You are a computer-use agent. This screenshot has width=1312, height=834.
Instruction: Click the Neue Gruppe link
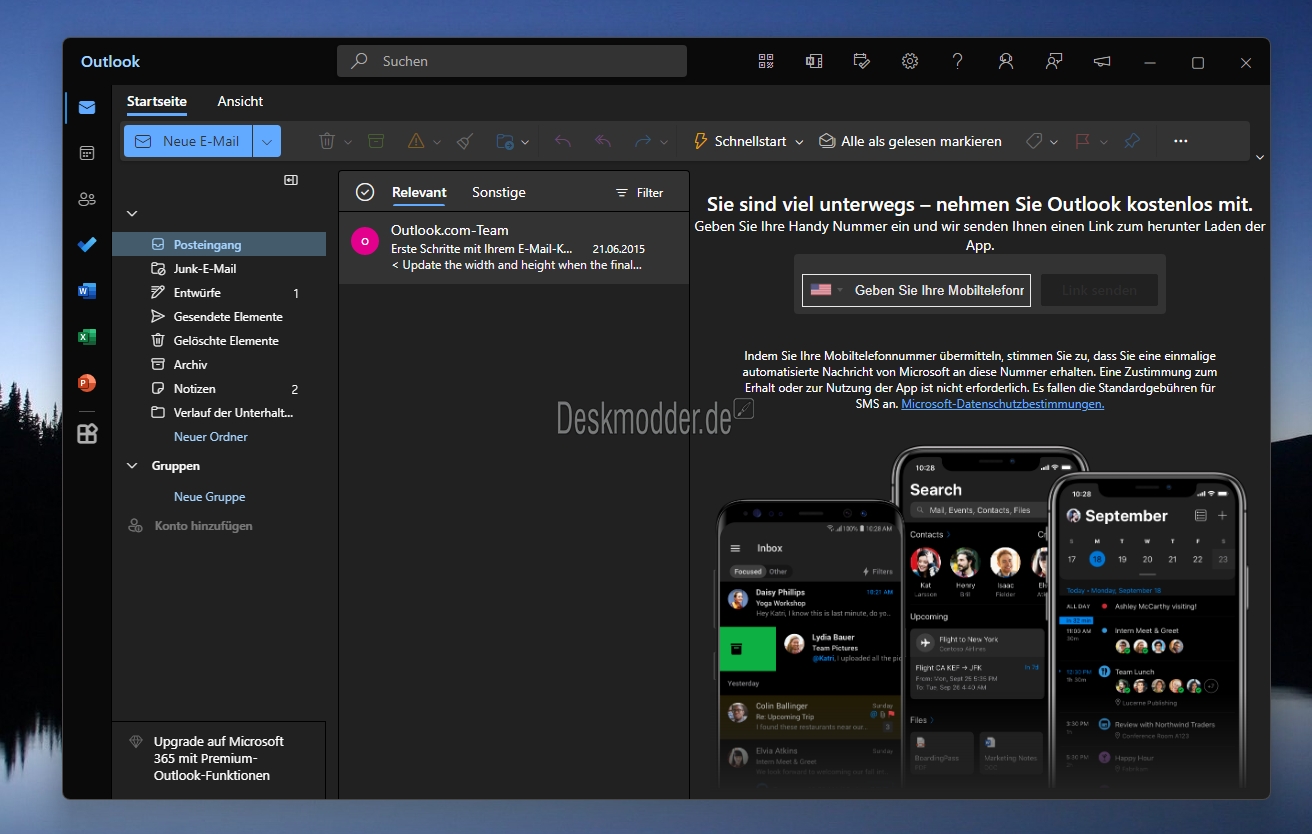pyautogui.click(x=209, y=497)
